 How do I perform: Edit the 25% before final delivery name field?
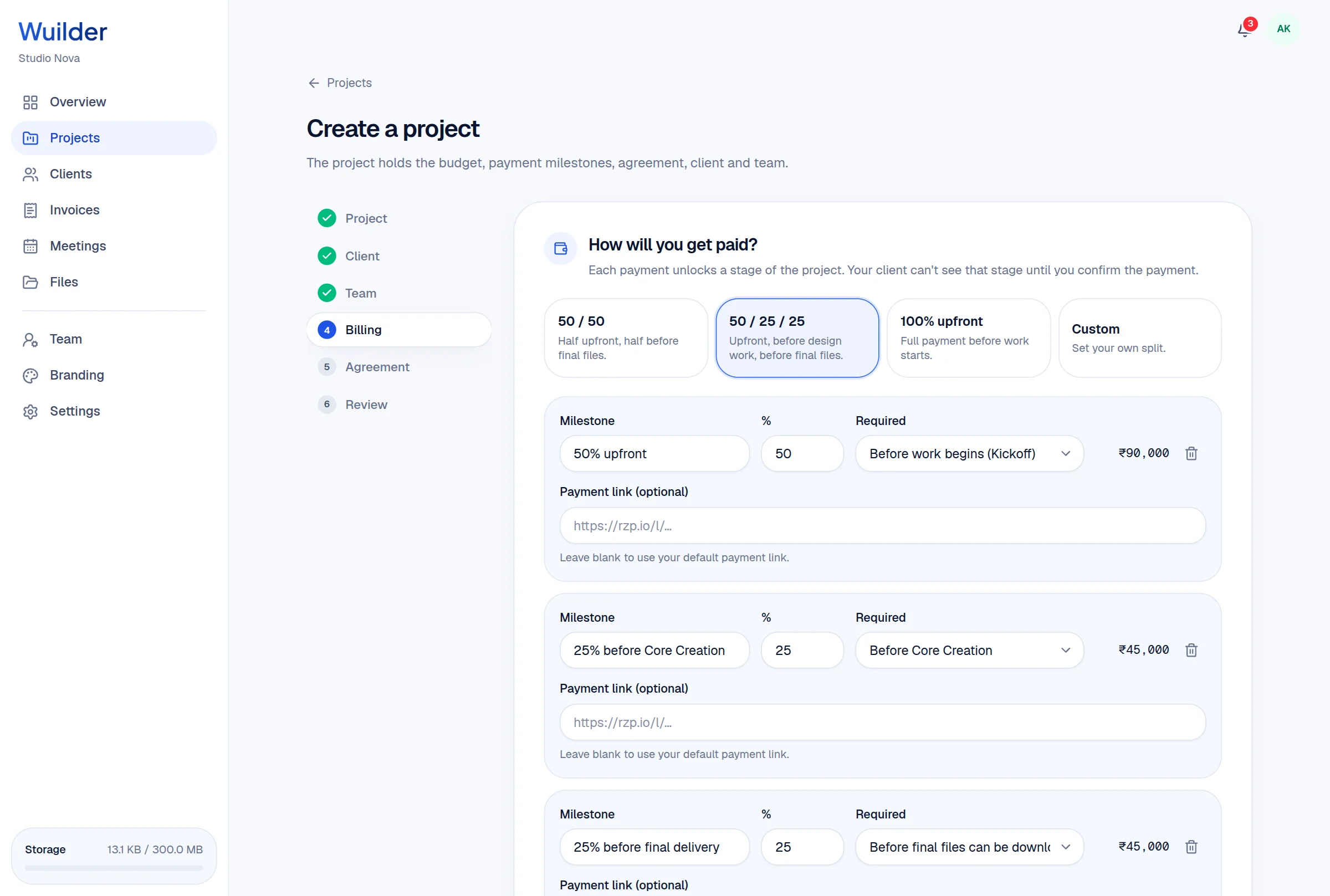pos(654,847)
